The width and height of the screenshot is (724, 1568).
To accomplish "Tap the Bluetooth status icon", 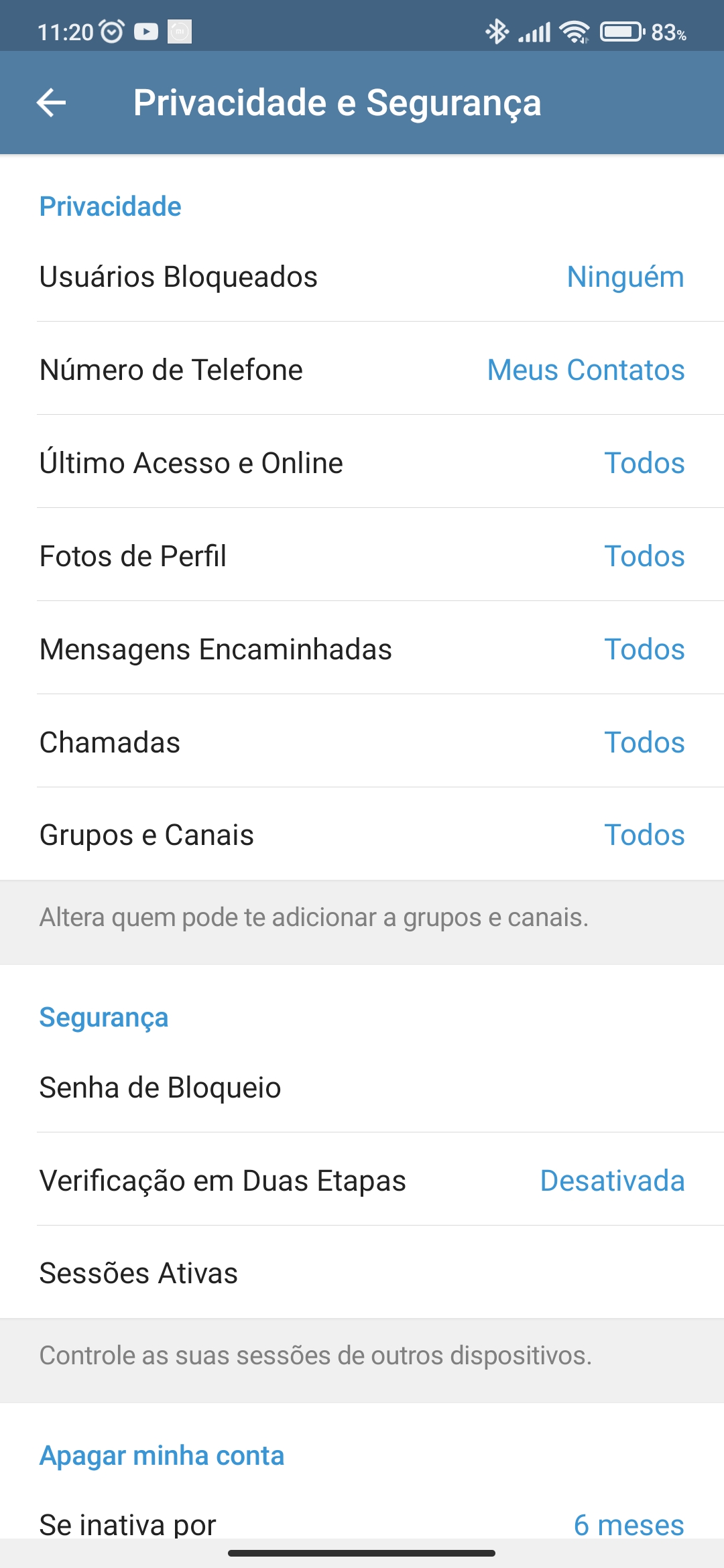I will coord(497,31).
